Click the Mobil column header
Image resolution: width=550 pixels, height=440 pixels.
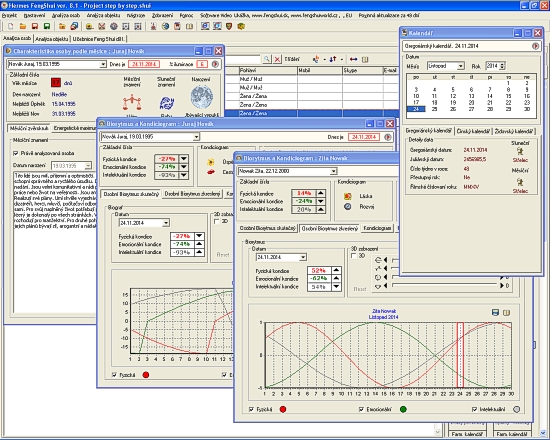[320, 71]
